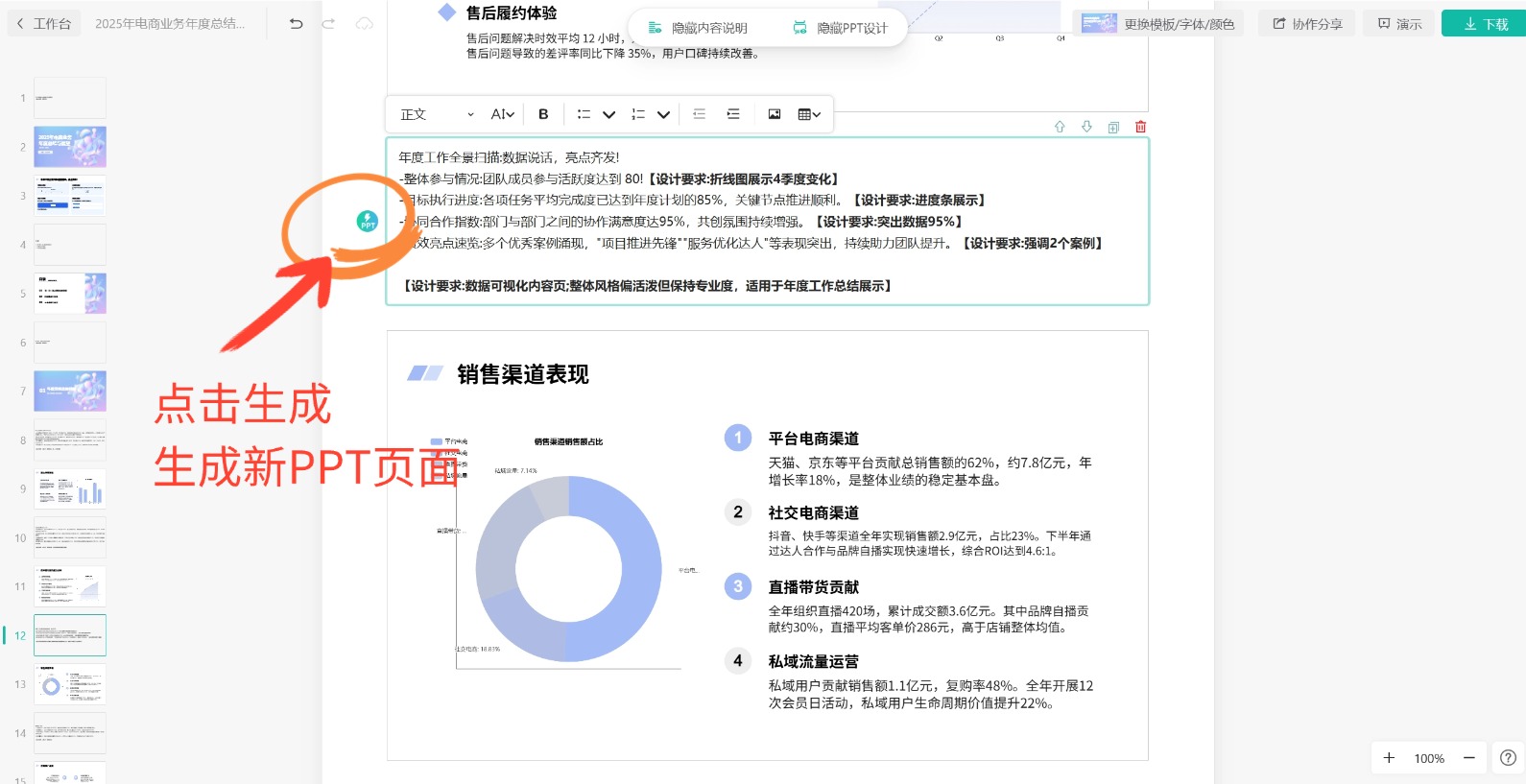Click the undo arrow icon
Image resolution: width=1526 pixels, height=784 pixels.
(x=297, y=24)
